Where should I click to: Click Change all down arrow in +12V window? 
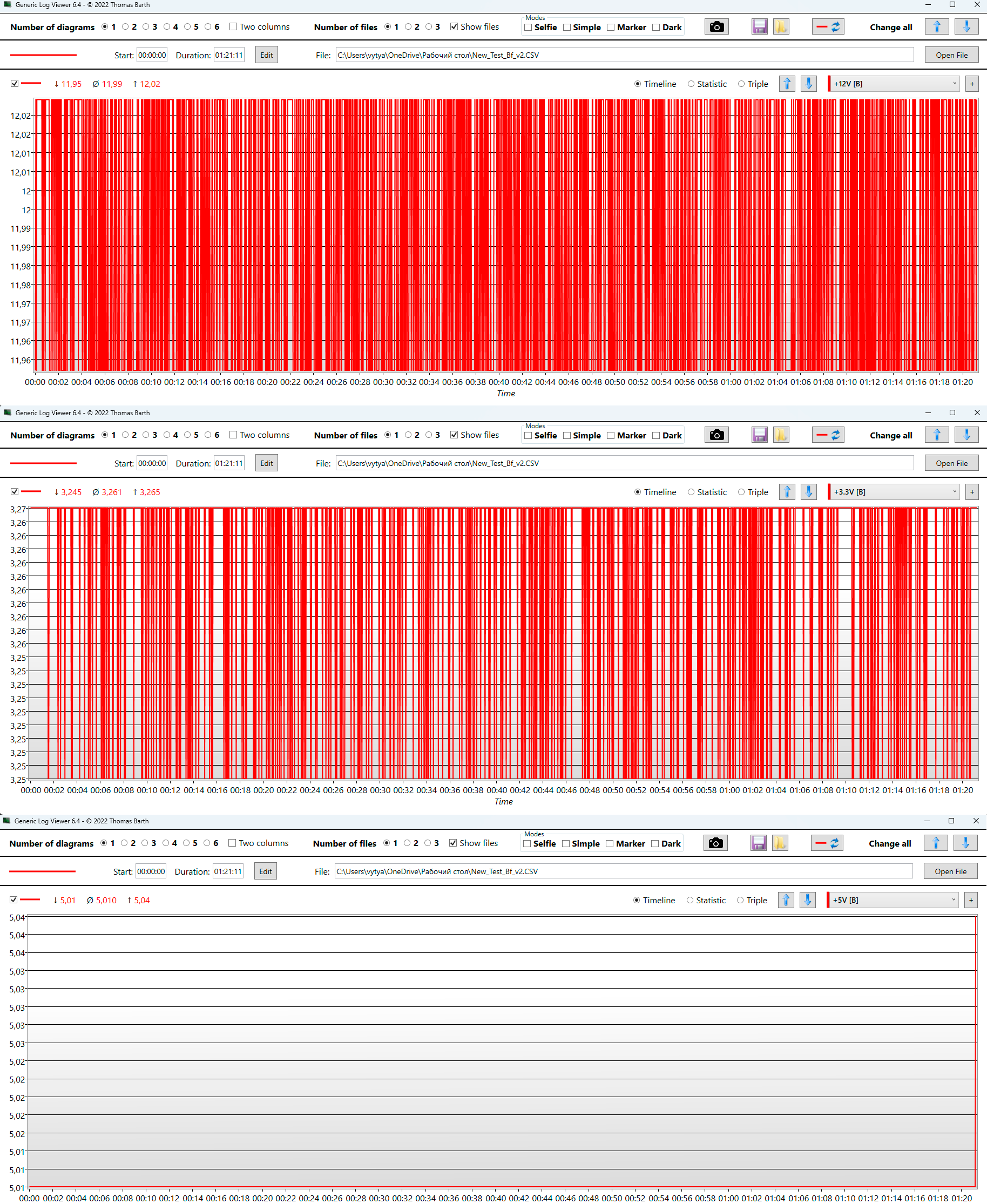(x=966, y=26)
